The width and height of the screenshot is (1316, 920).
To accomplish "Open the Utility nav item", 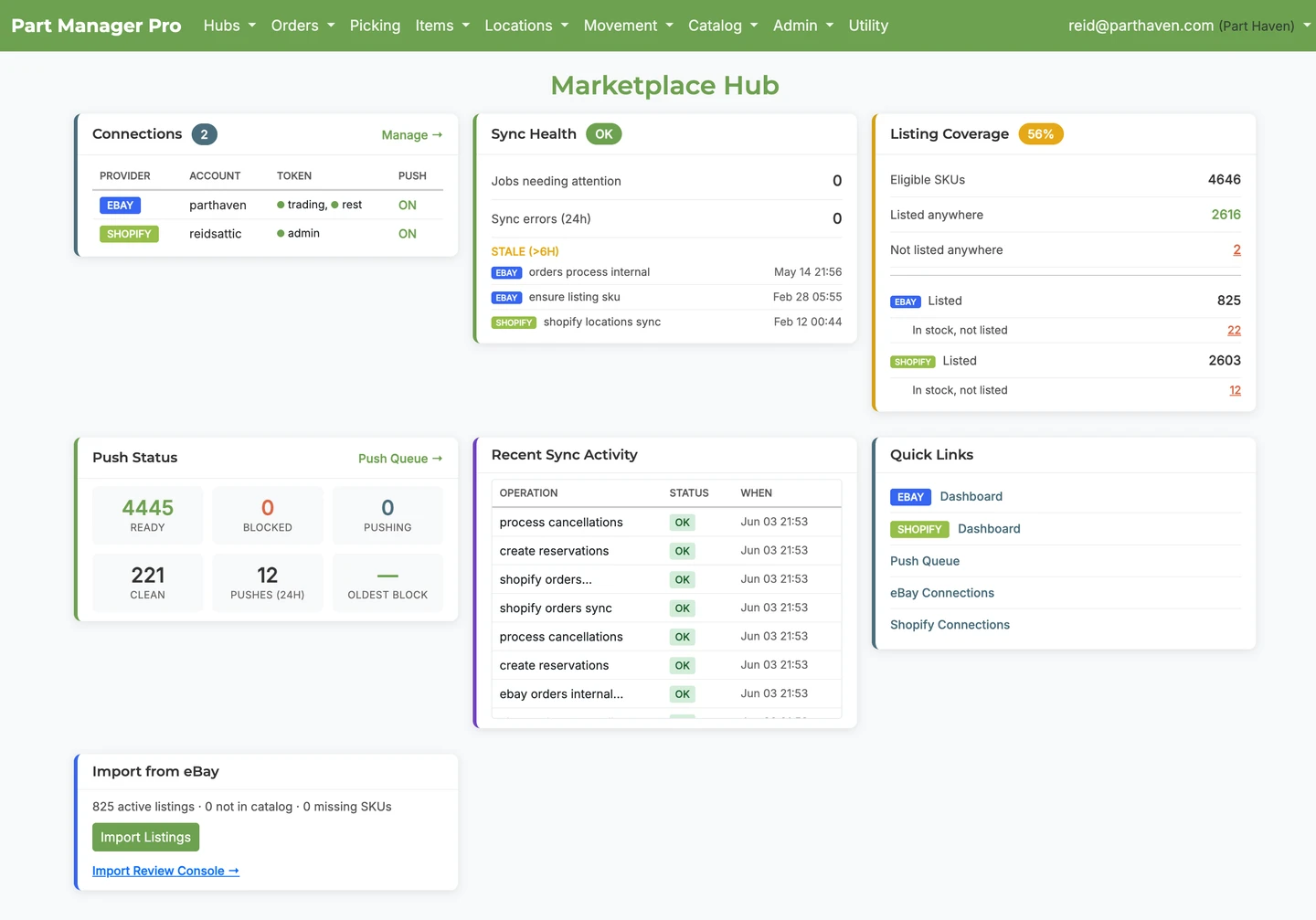I will point(868,26).
